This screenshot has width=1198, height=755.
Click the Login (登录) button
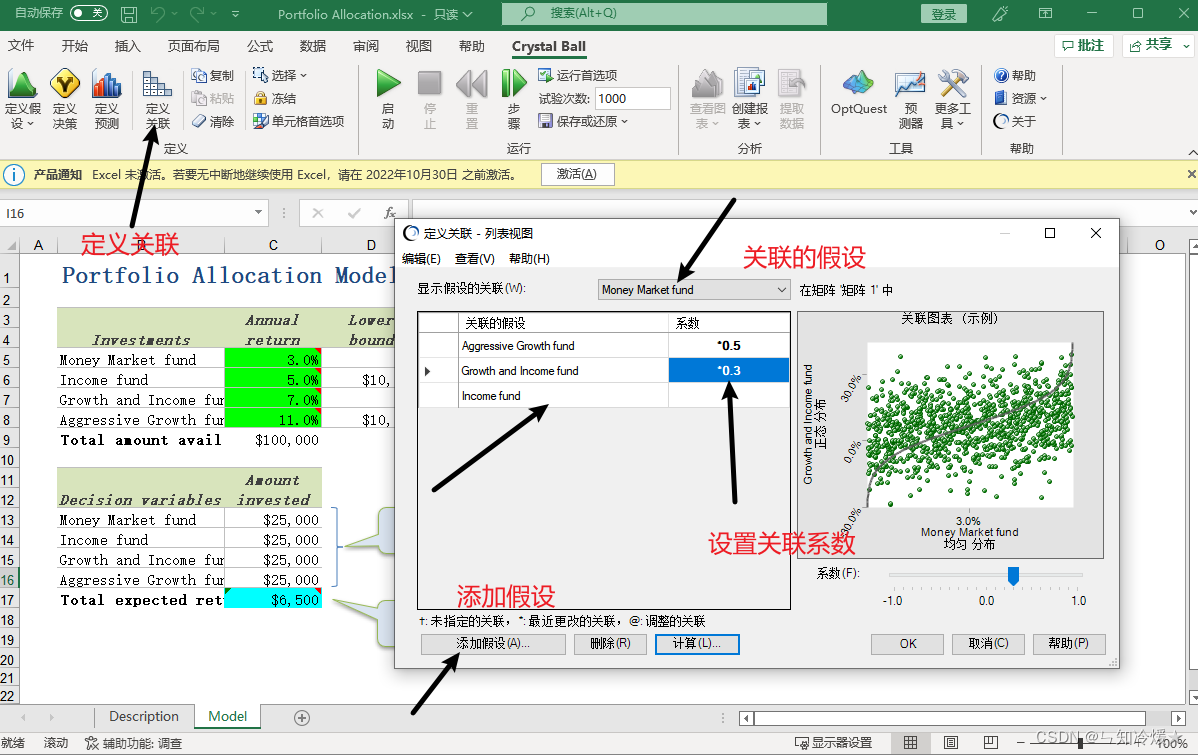pos(944,14)
